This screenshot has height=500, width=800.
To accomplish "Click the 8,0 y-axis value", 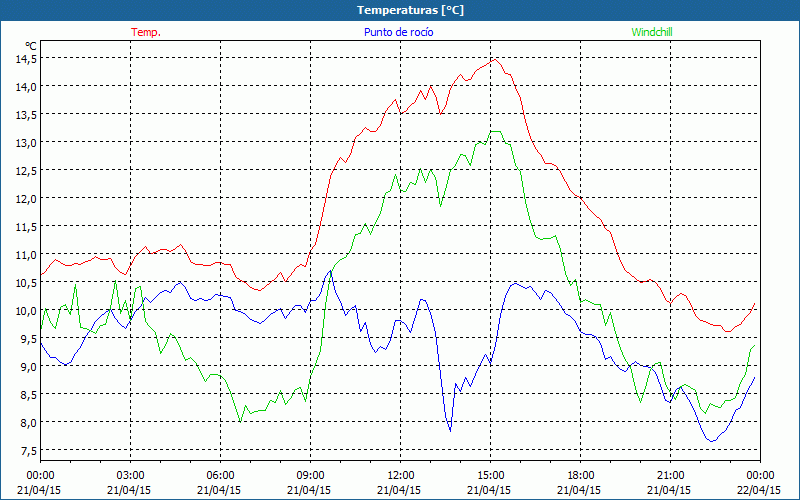I will [29, 423].
